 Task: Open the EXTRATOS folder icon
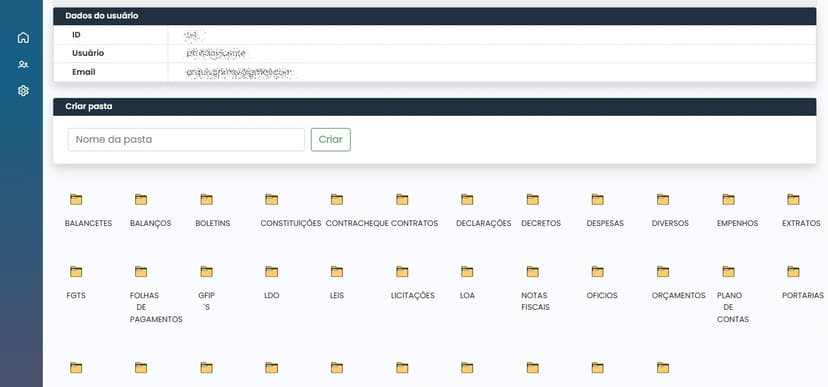click(x=794, y=200)
